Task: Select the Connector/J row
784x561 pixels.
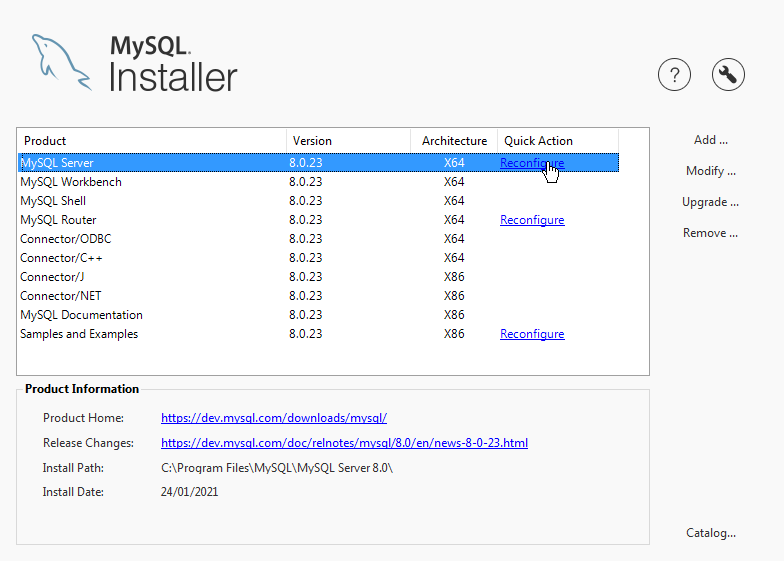Action: coord(318,277)
